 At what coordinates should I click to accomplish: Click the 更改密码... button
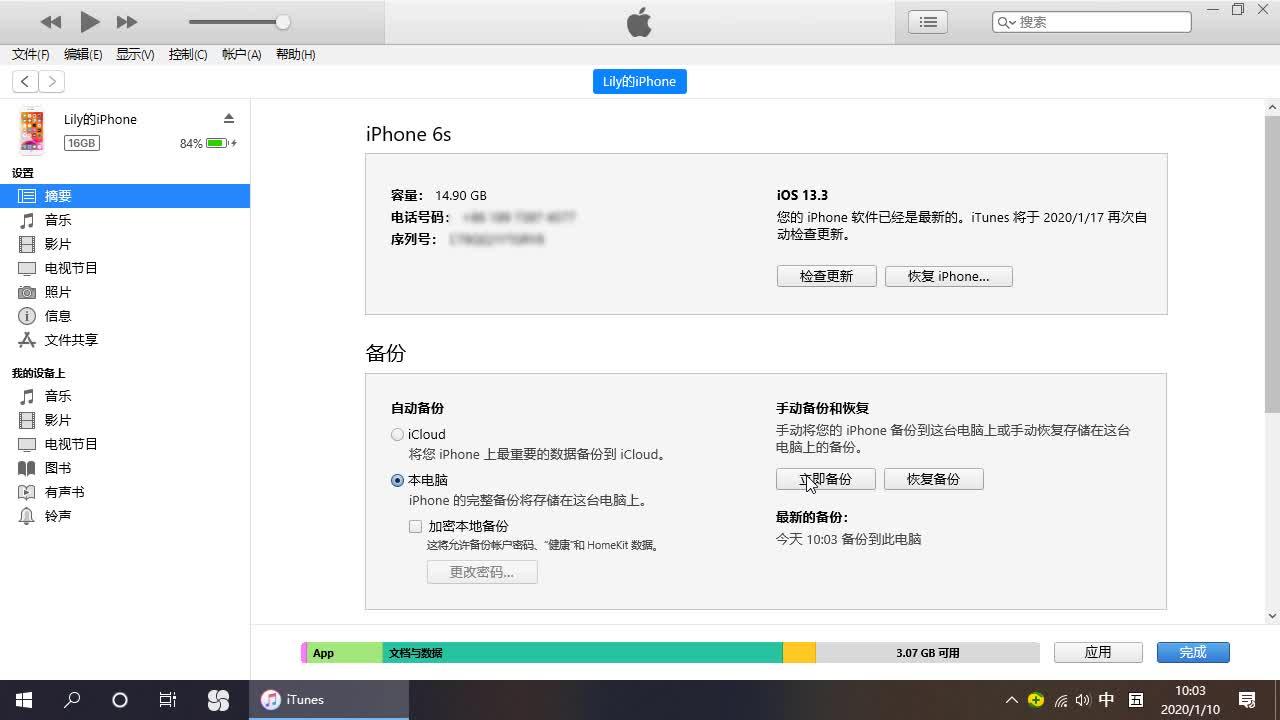(482, 572)
